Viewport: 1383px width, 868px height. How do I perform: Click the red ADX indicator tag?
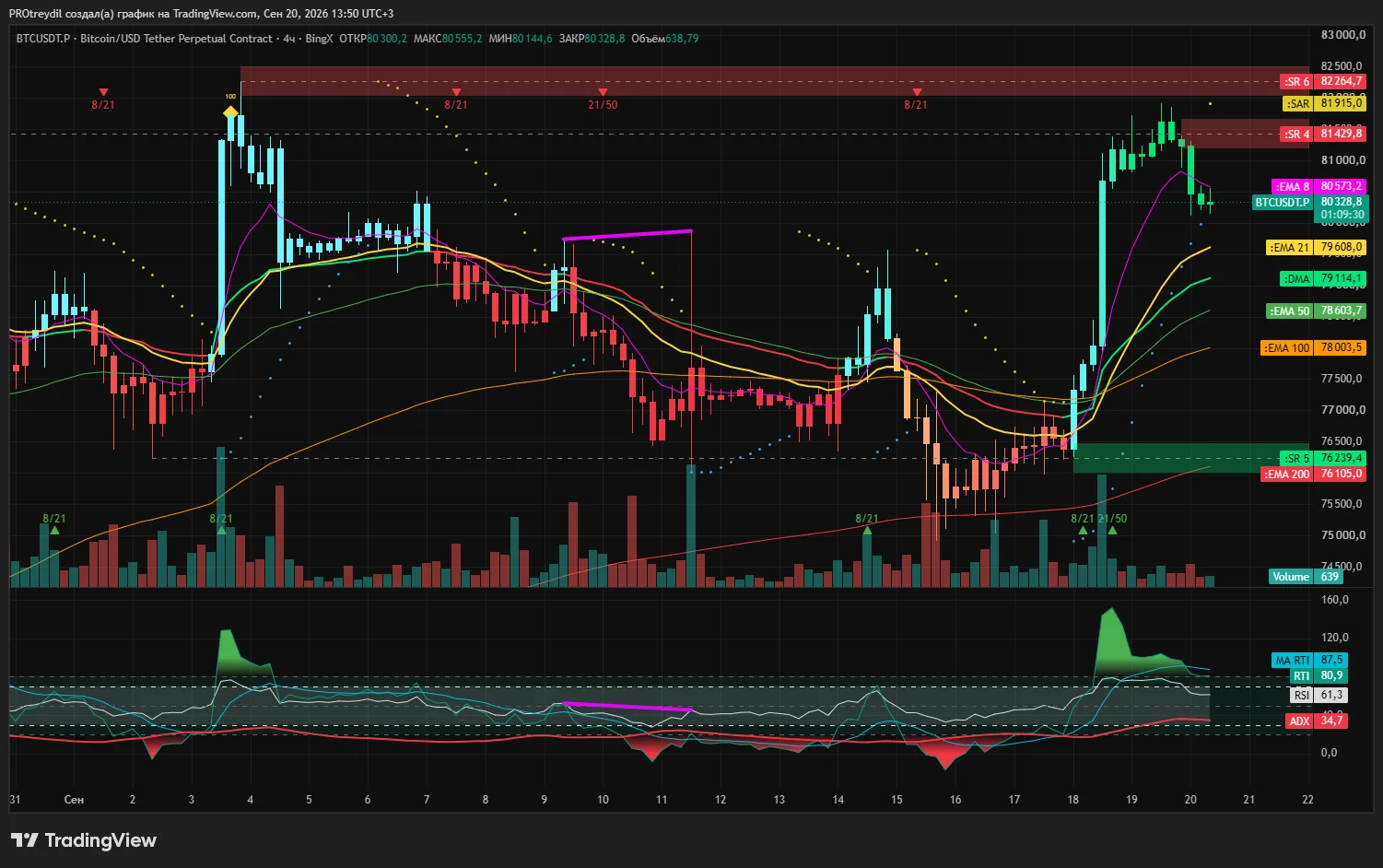[1299, 721]
